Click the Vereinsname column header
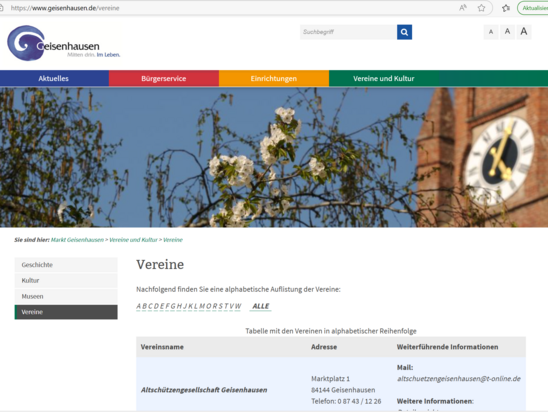Screen dimensions: 548x412 tap(162, 347)
